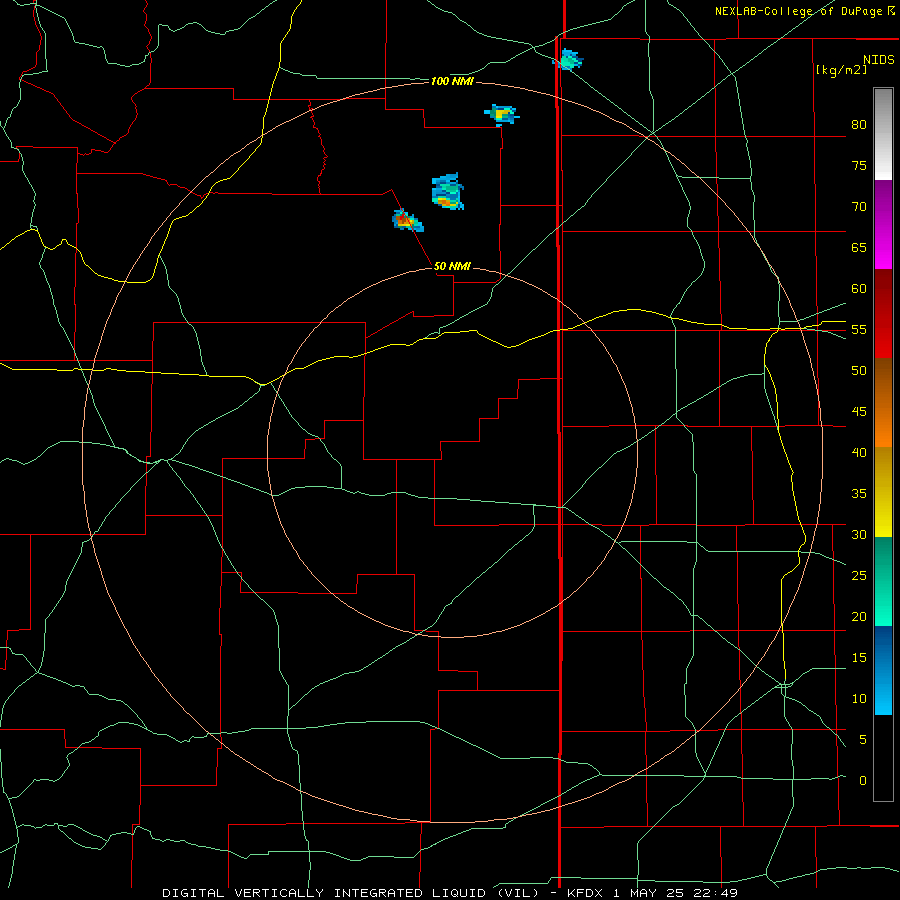The height and width of the screenshot is (900, 900).
Task: Click the 80 value on the color scale
Action: (859, 125)
